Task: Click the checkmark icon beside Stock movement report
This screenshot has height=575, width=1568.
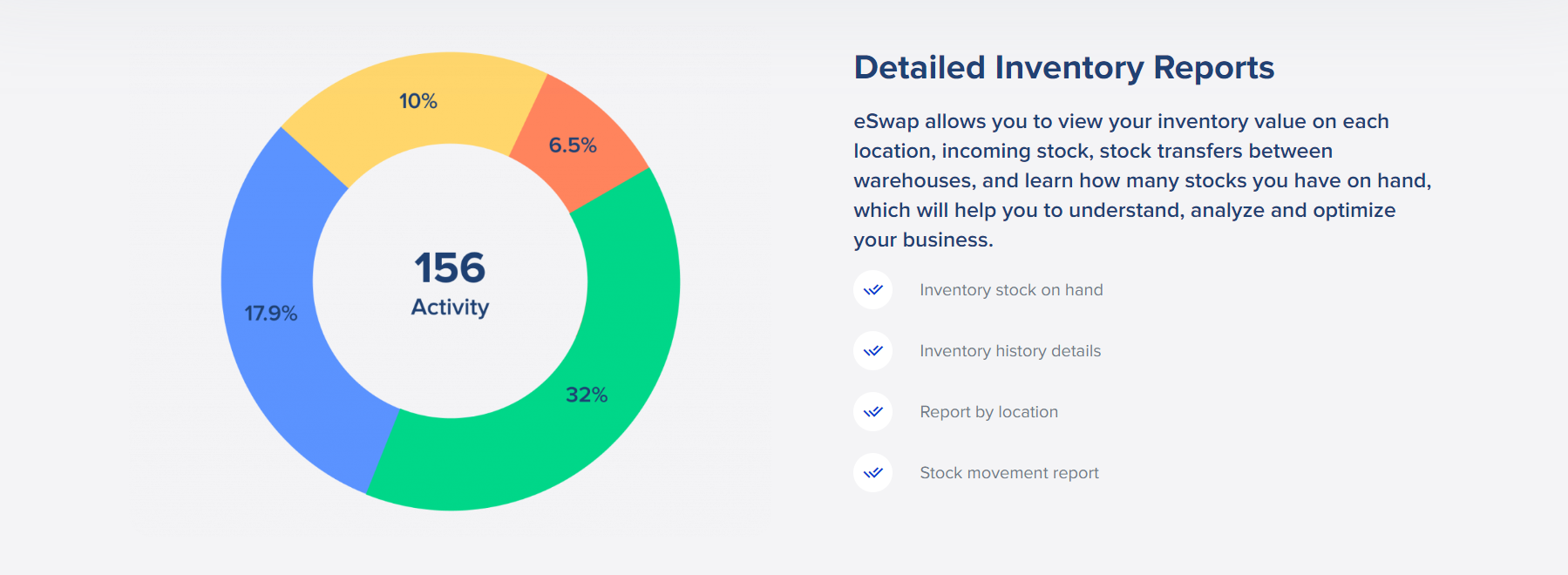Action: (x=872, y=473)
